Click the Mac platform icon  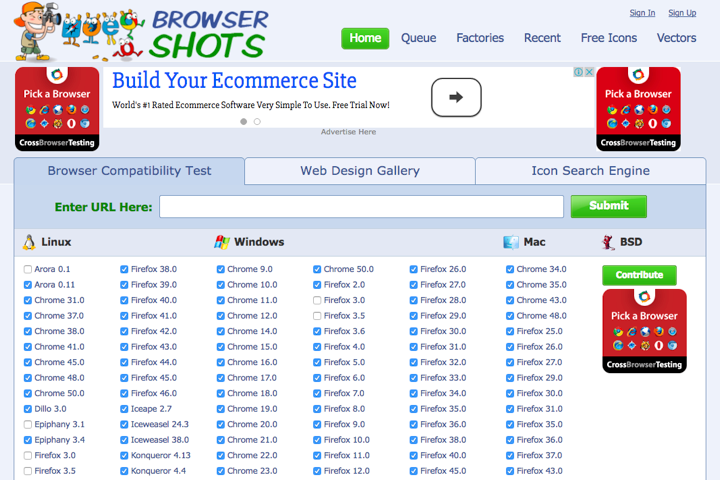click(x=511, y=242)
